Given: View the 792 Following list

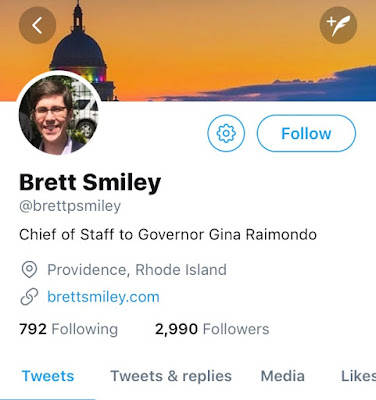Looking at the screenshot, I should (x=69, y=329).
